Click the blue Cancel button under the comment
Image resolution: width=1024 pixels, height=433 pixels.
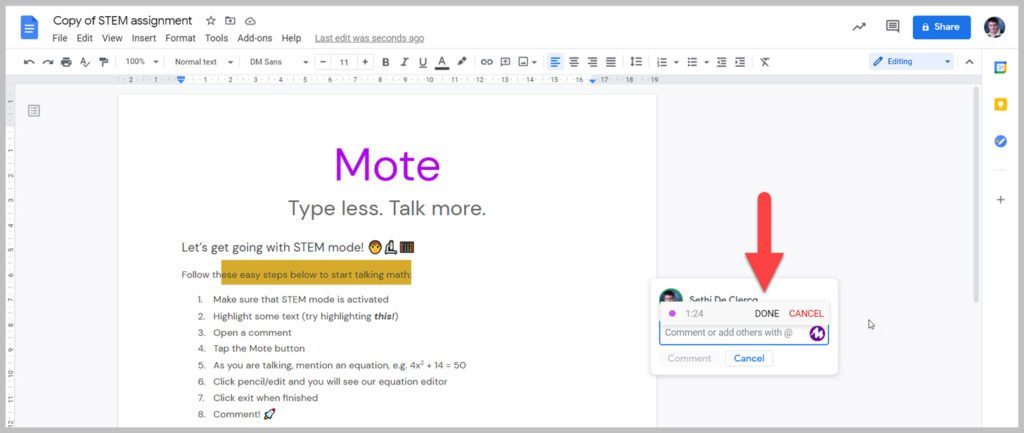pos(749,358)
